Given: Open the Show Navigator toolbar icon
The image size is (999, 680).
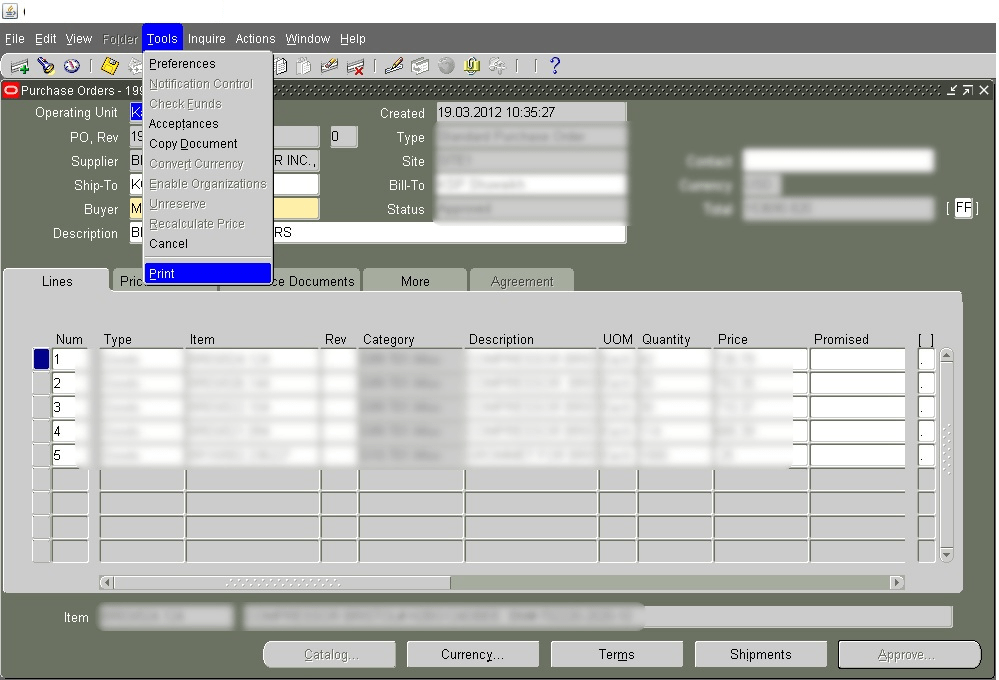Looking at the screenshot, I should click(70, 64).
